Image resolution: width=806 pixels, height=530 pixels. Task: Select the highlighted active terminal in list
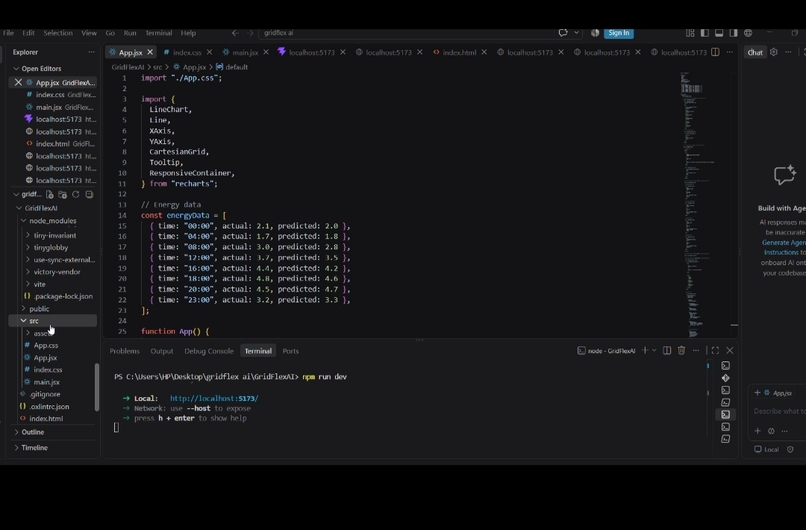click(x=725, y=414)
